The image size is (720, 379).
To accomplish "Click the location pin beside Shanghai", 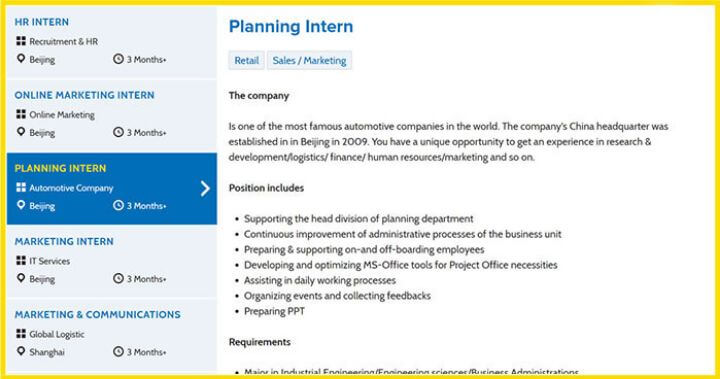I will coord(21,351).
